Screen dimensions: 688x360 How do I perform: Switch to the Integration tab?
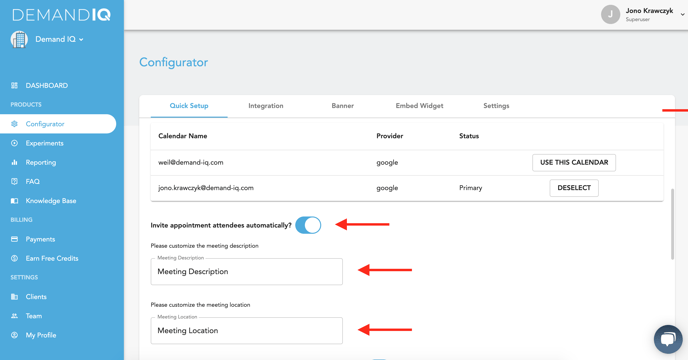tap(266, 106)
